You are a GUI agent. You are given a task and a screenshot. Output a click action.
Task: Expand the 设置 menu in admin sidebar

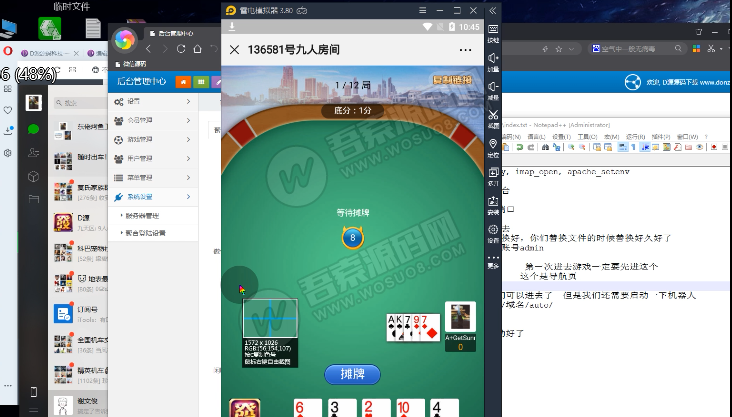pos(153,101)
